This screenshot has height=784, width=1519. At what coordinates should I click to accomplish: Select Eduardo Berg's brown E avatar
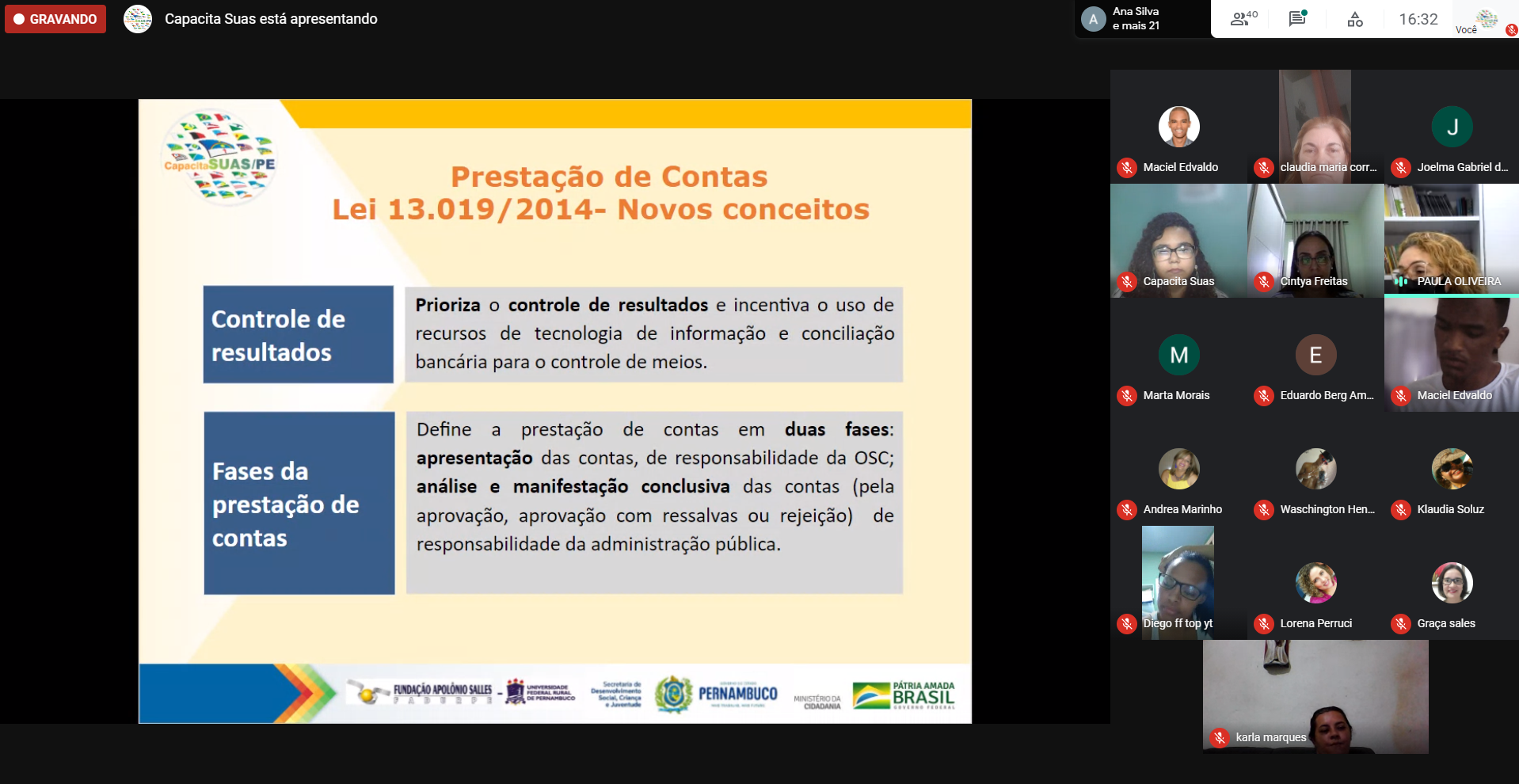pos(1315,355)
